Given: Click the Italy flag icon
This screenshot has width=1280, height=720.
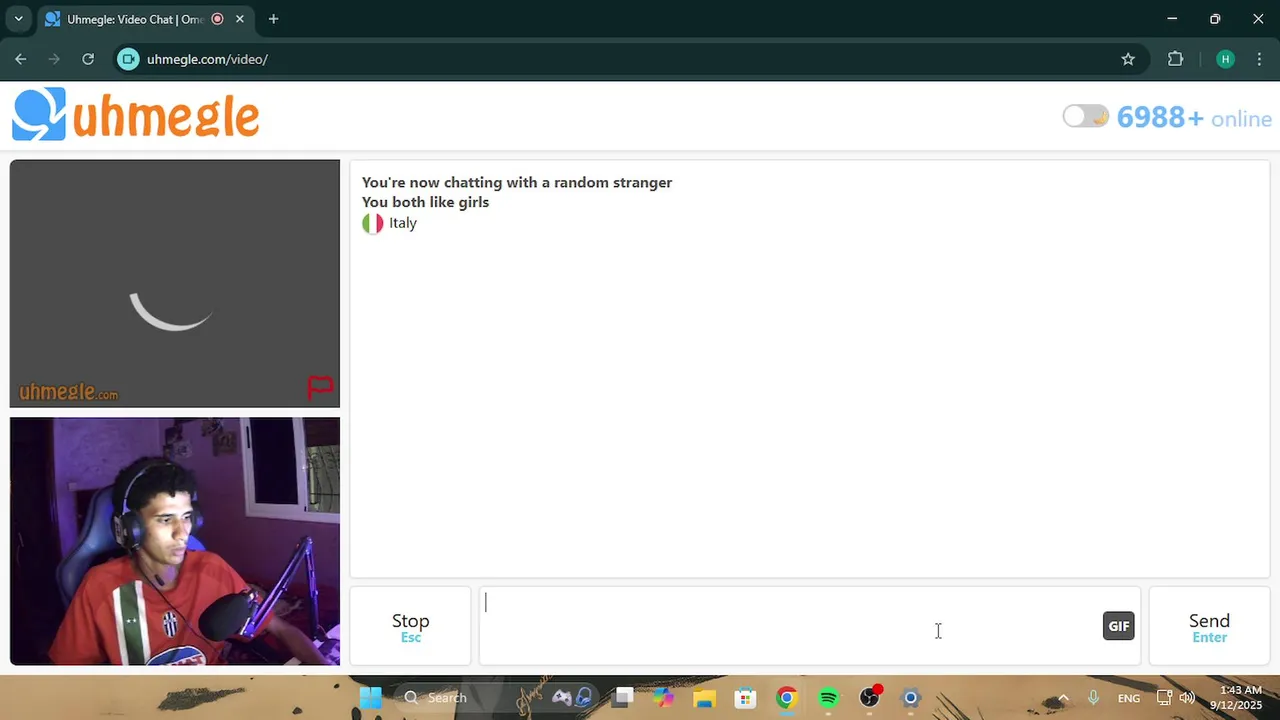Looking at the screenshot, I should 372,223.
